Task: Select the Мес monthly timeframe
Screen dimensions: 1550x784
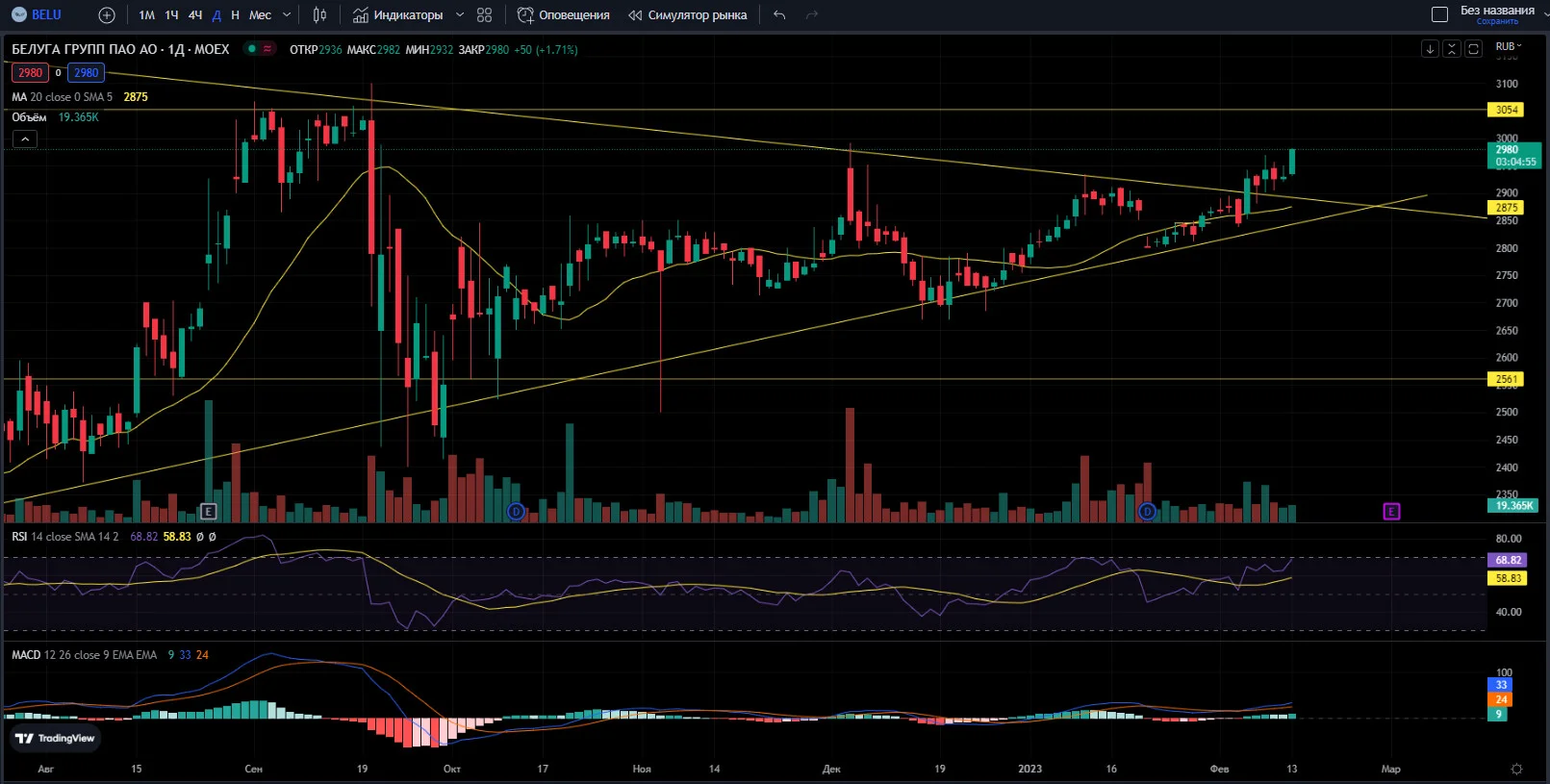Action: click(260, 14)
